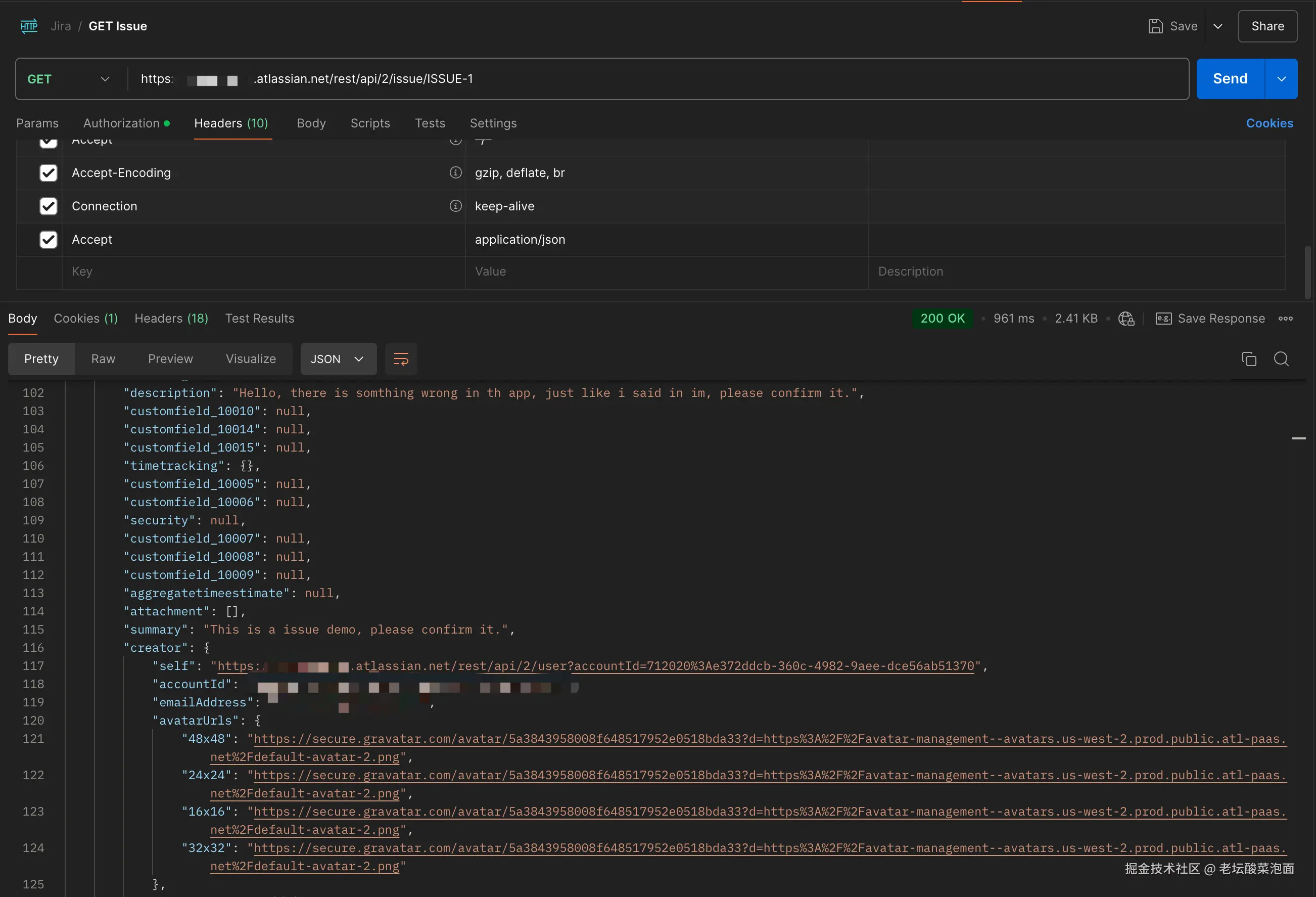Screen dimensions: 1316x897
Task: Uncheck the Accept-Encoding header checkbox
Action: [x=49, y=173]
